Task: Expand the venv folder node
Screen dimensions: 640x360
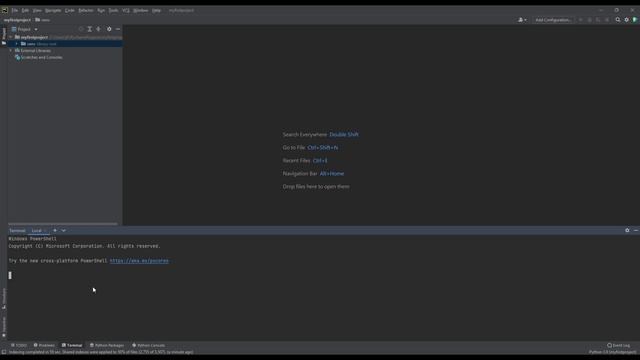Action: (17, 44)
